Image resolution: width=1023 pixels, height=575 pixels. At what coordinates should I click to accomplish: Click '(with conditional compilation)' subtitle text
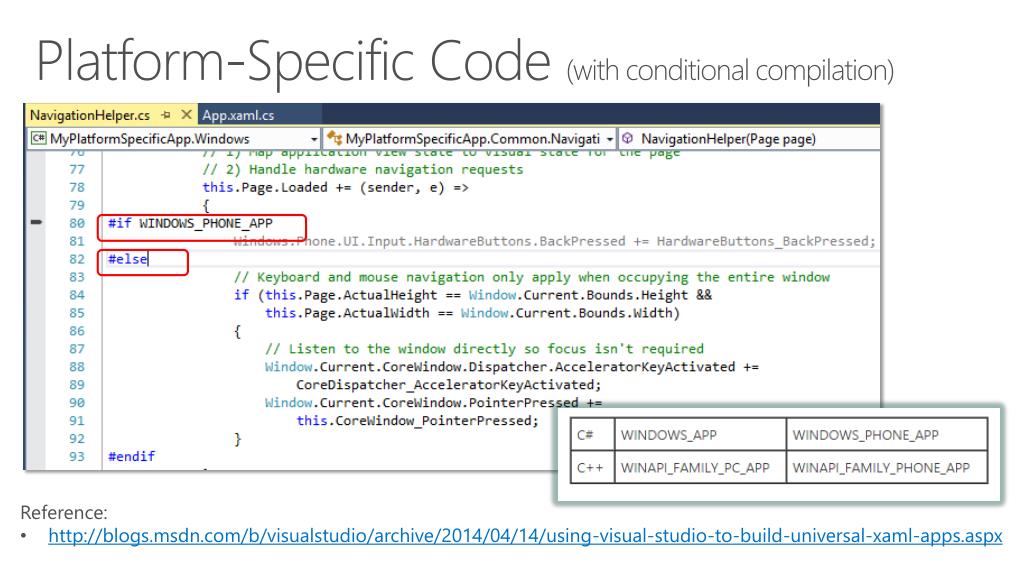(x=730, y=70)
